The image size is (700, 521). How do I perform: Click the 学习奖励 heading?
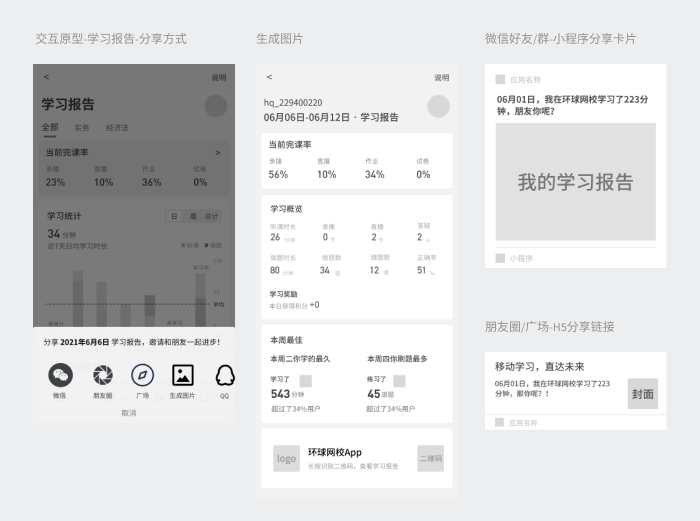coord(283,294)
